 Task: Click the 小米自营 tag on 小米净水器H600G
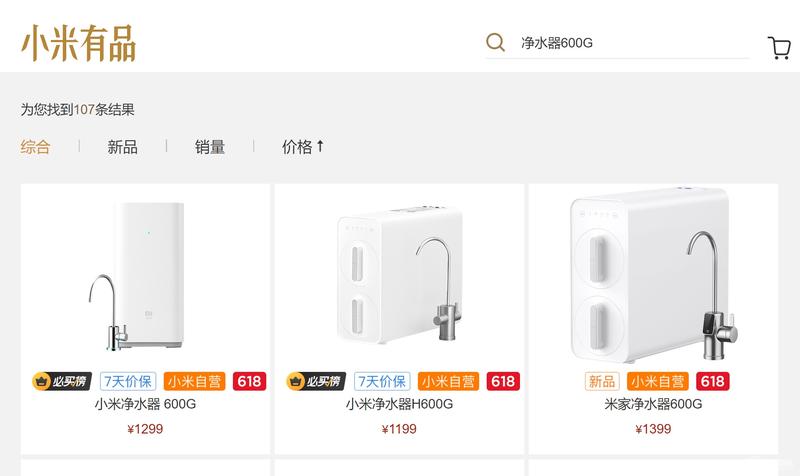[448, 381]
